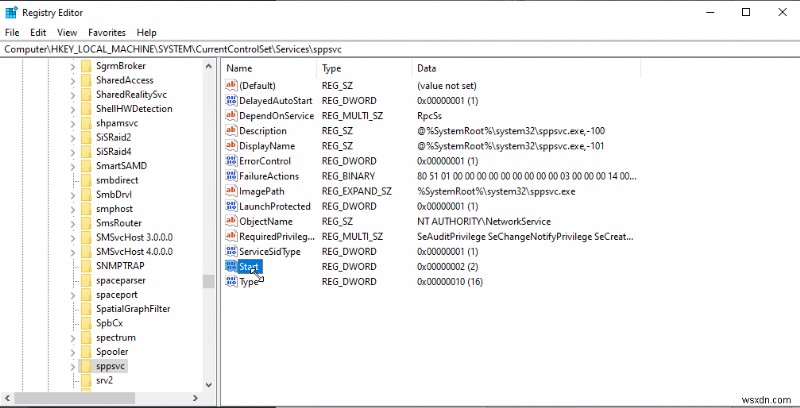Open the File menu
Viewport: 800px width, 408px height.
12,32
